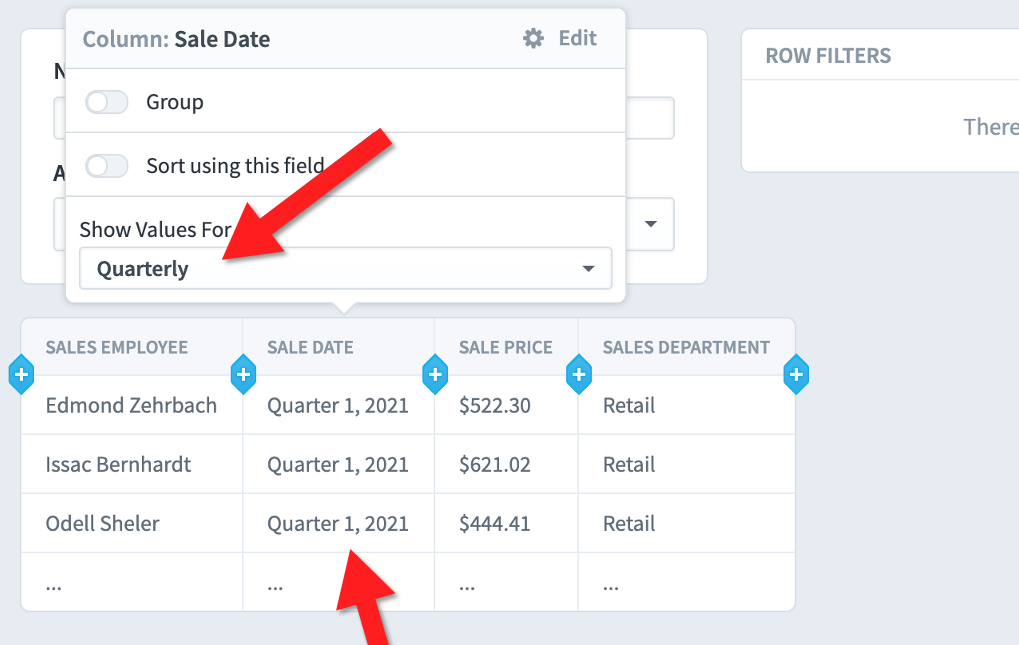Click plus icon between Sale Date and Sale Price
This screenshot has height=645, width=1019.
point(435,375)
